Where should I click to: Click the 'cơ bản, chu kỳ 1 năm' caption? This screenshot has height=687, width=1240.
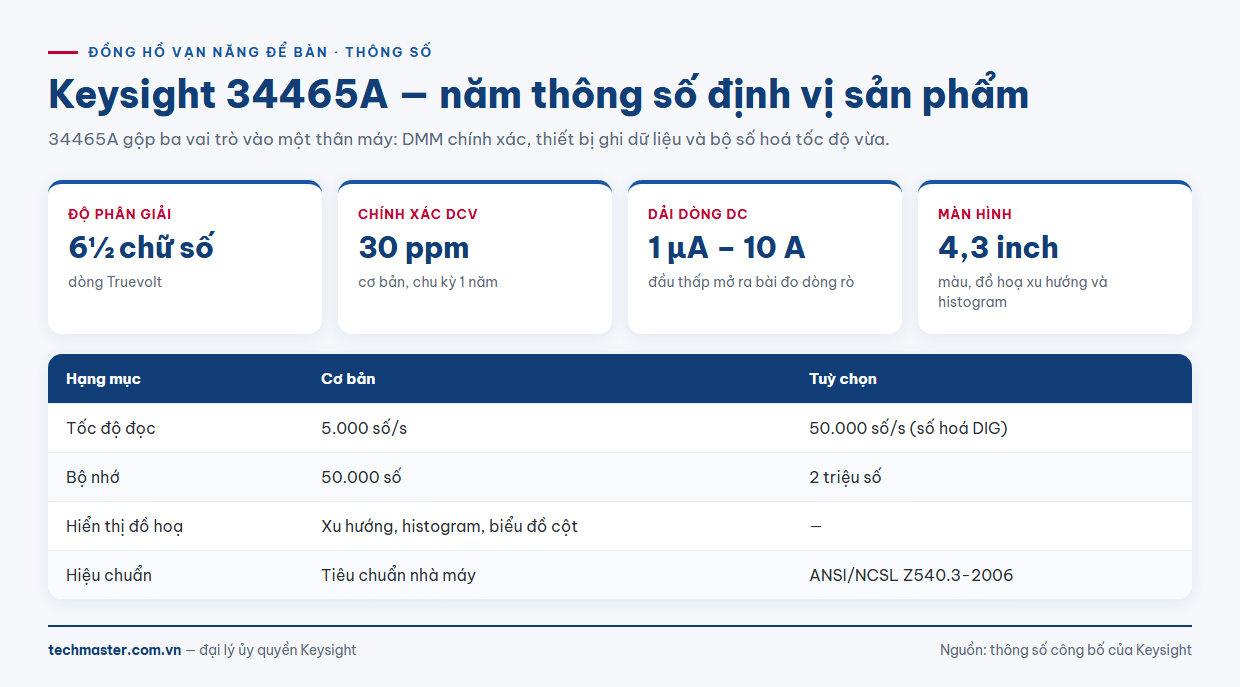pyautogui.click(x=428, y=282)
